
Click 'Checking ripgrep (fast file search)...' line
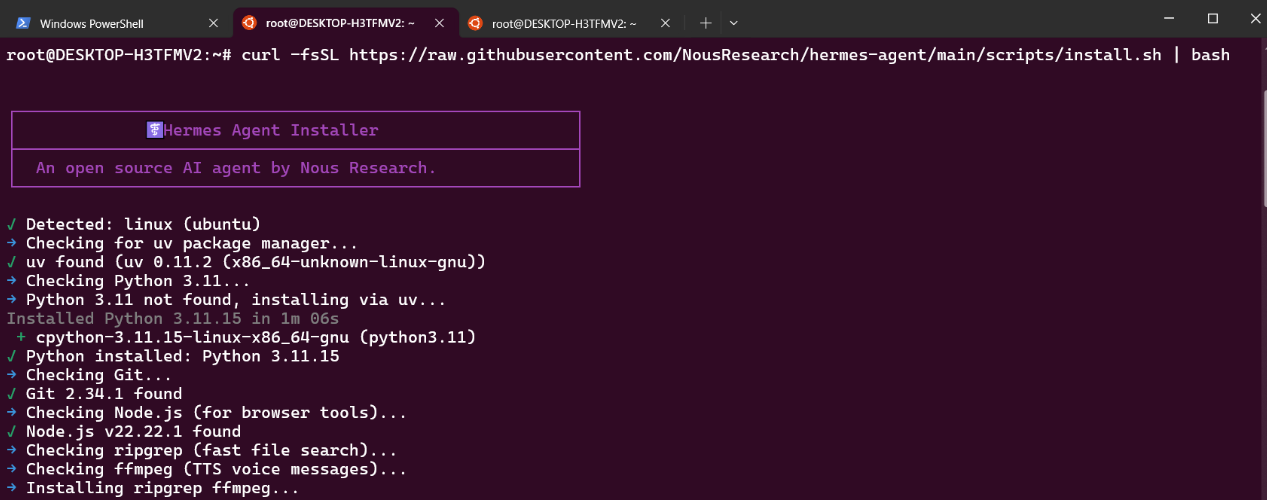point(201,450)
